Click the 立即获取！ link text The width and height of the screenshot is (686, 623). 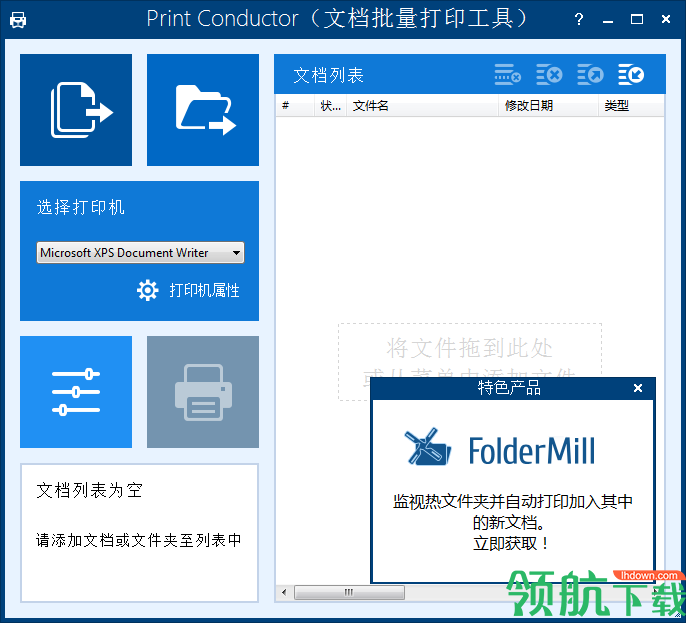(511, 544)
